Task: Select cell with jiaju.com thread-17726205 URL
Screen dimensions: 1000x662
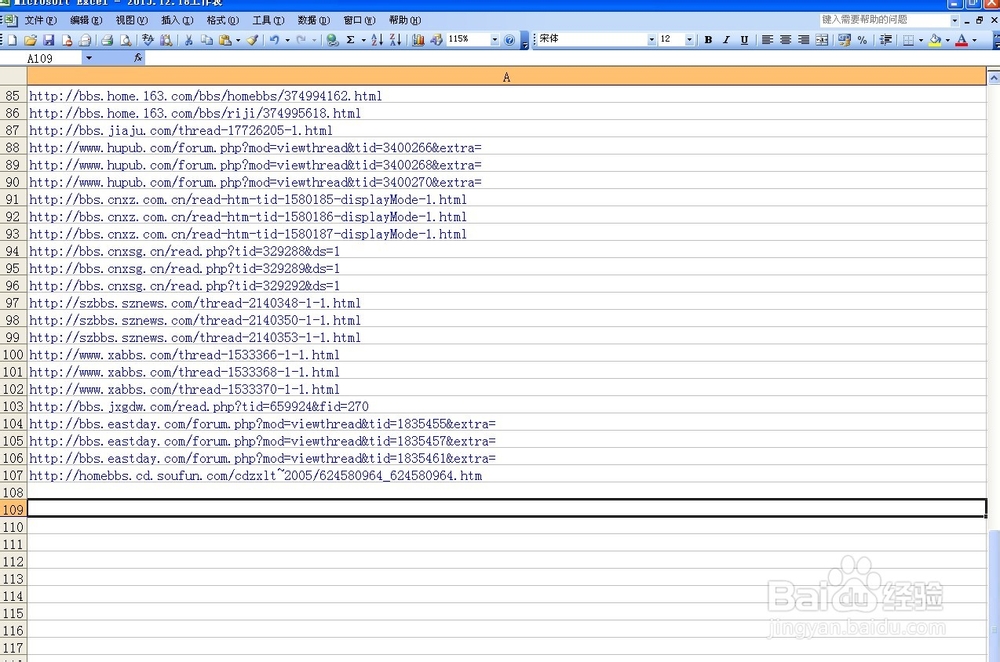Action: click(x=506, y=130)
